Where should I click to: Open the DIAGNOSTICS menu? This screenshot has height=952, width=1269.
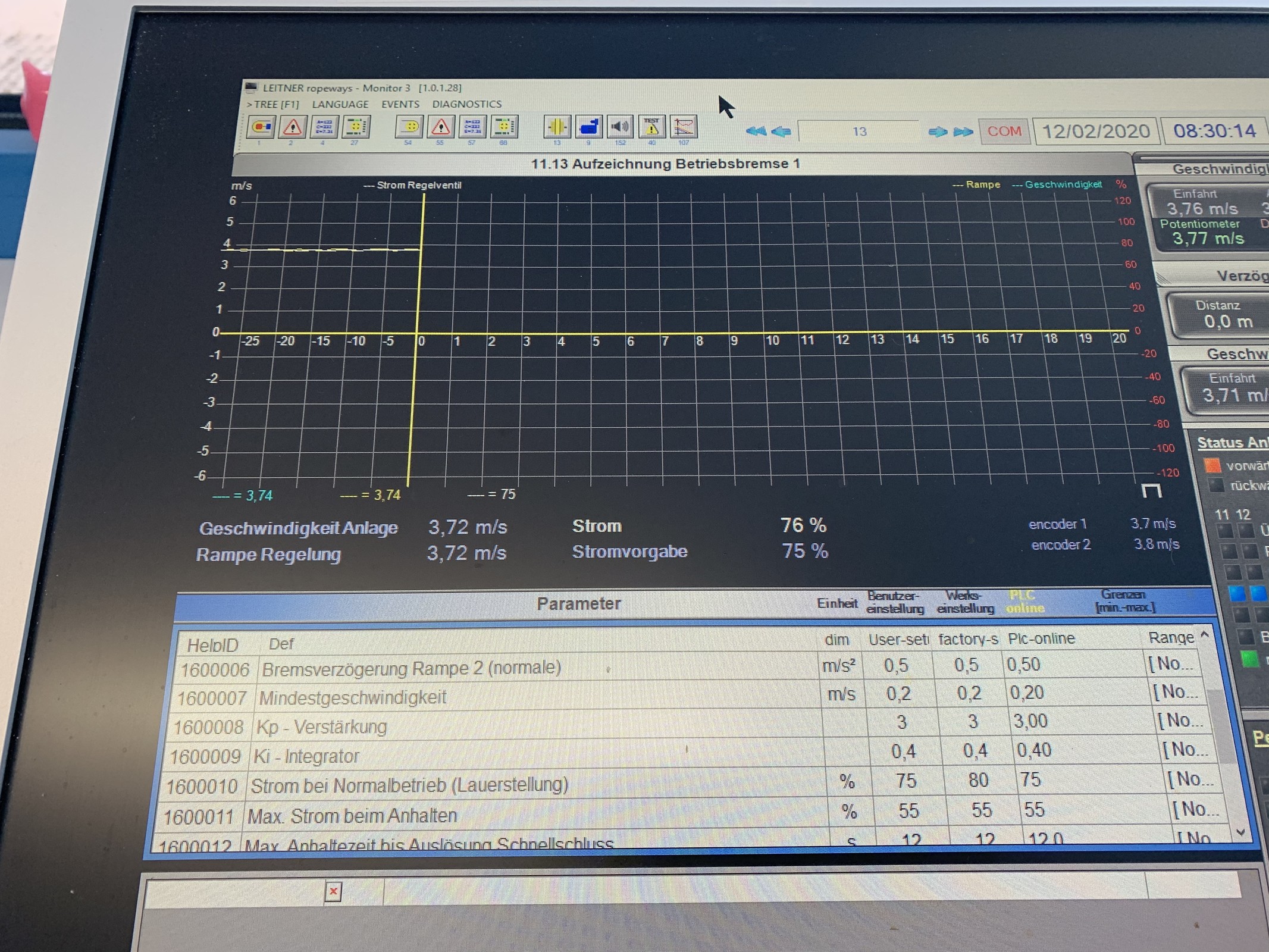pyautogui.click(x=466, y=104)
